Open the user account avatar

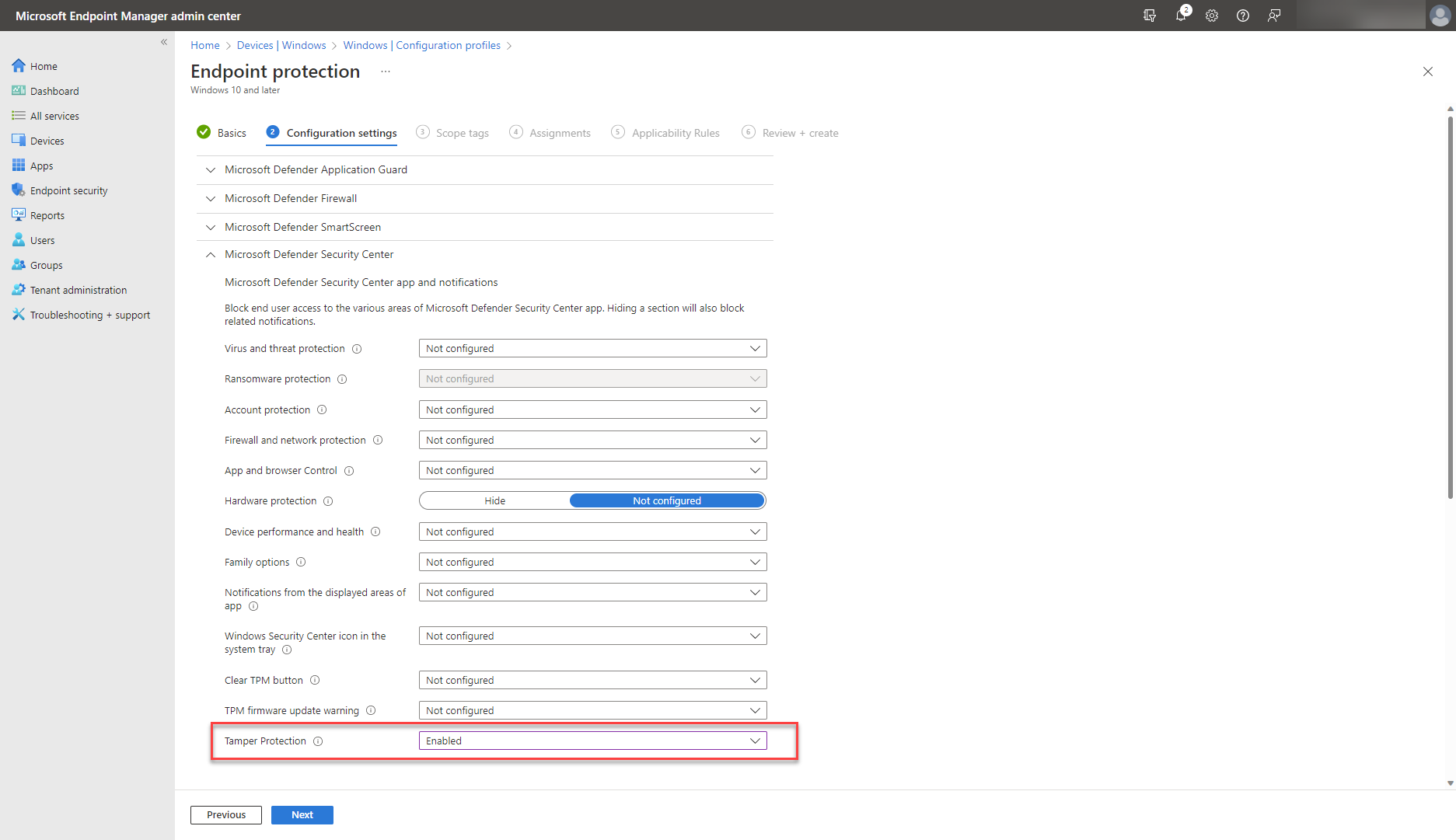point(1440,16)
